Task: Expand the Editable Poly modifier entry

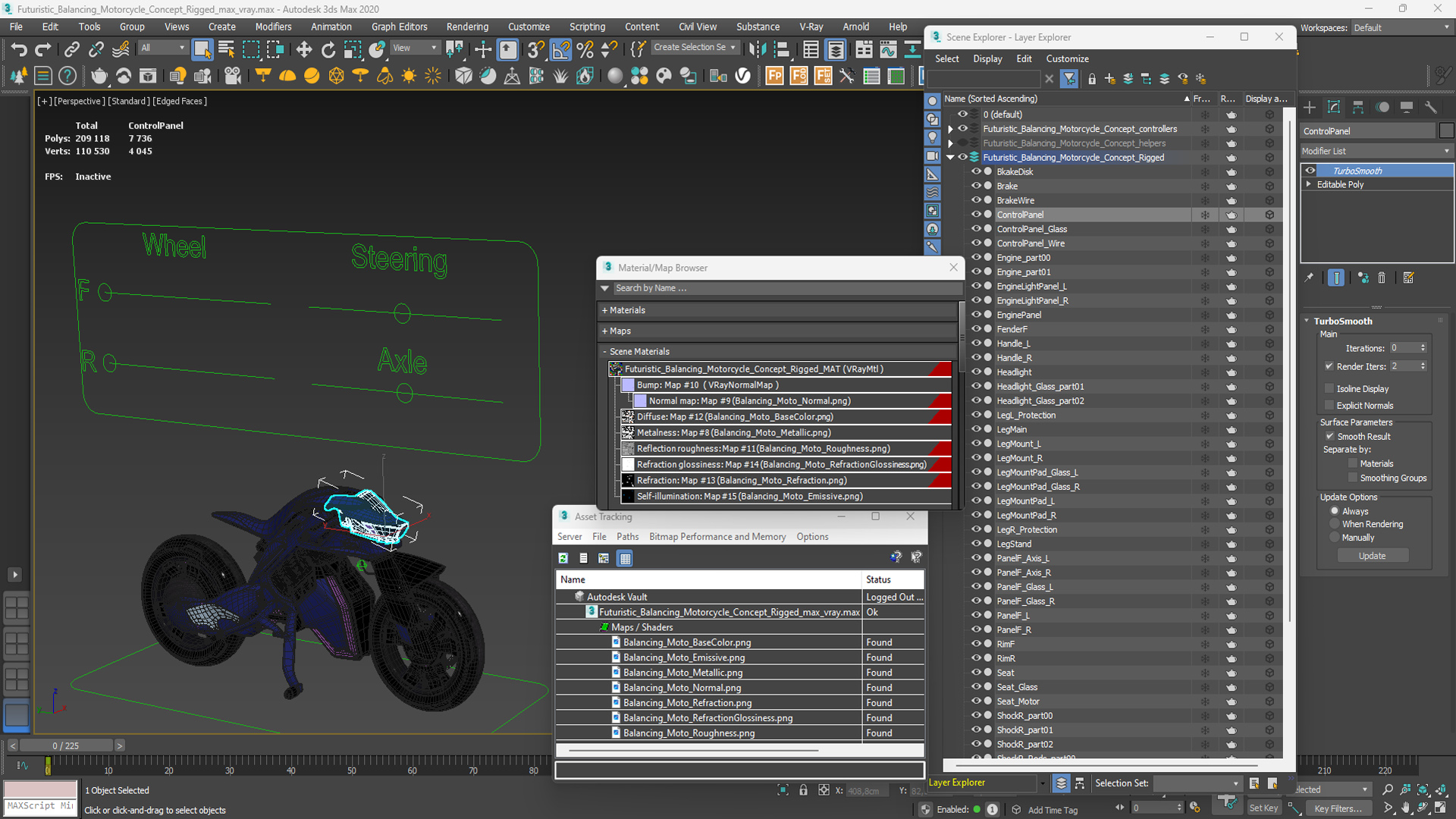Action: point(1309,184)
